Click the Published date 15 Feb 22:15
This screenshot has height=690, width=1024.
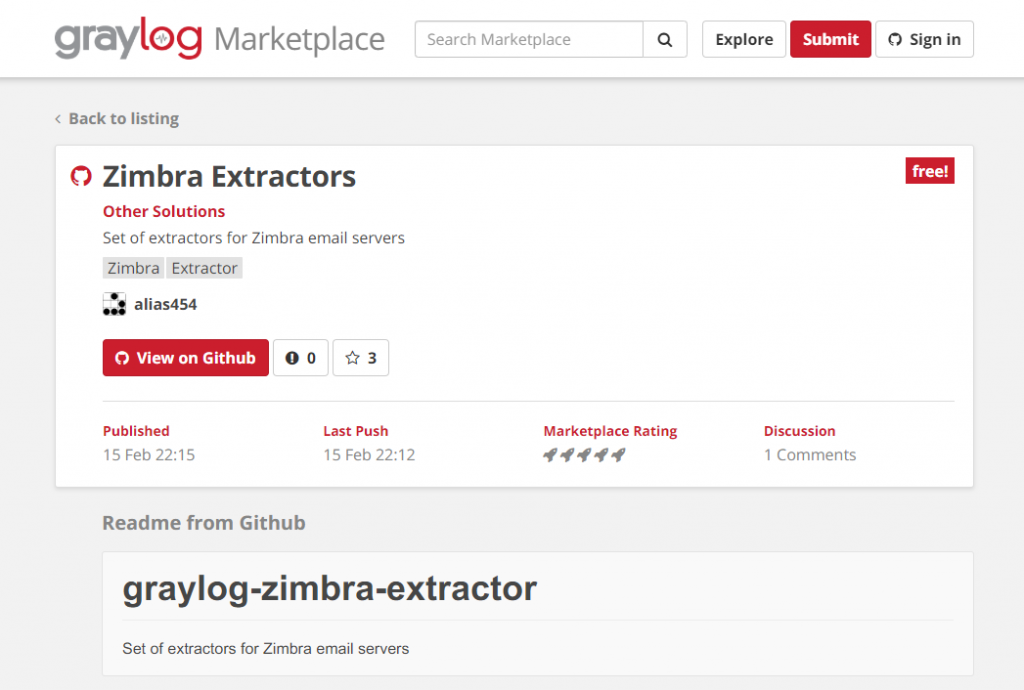click(x=149, y=455)
